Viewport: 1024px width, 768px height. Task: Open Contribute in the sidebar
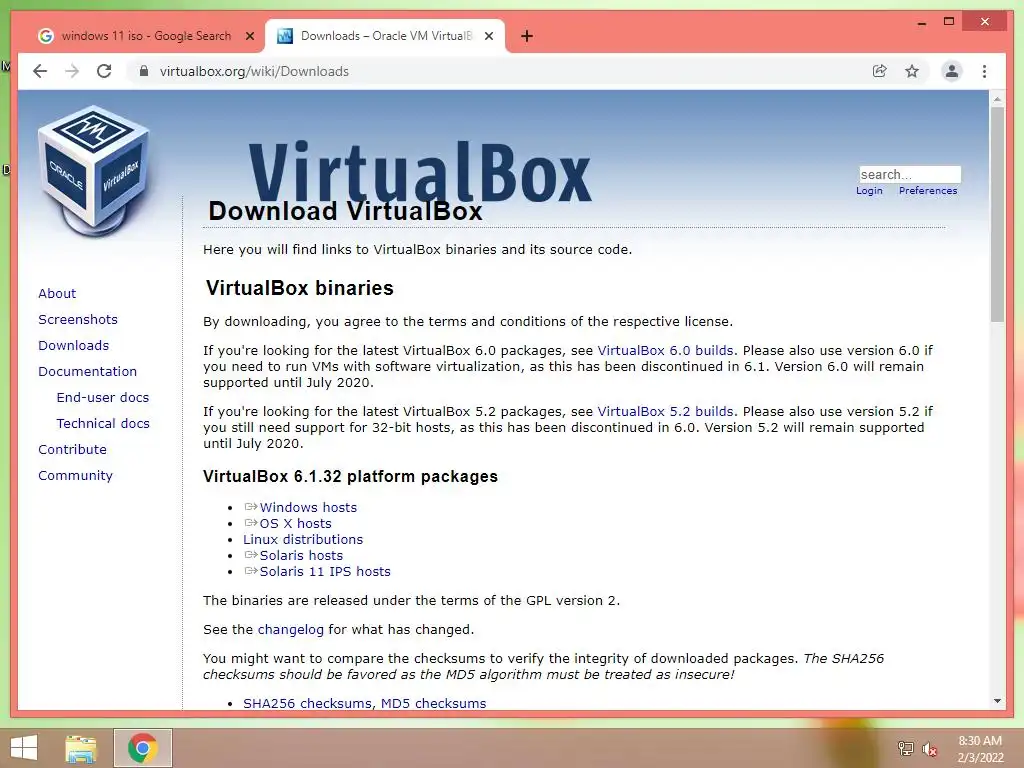click(72, 450)
